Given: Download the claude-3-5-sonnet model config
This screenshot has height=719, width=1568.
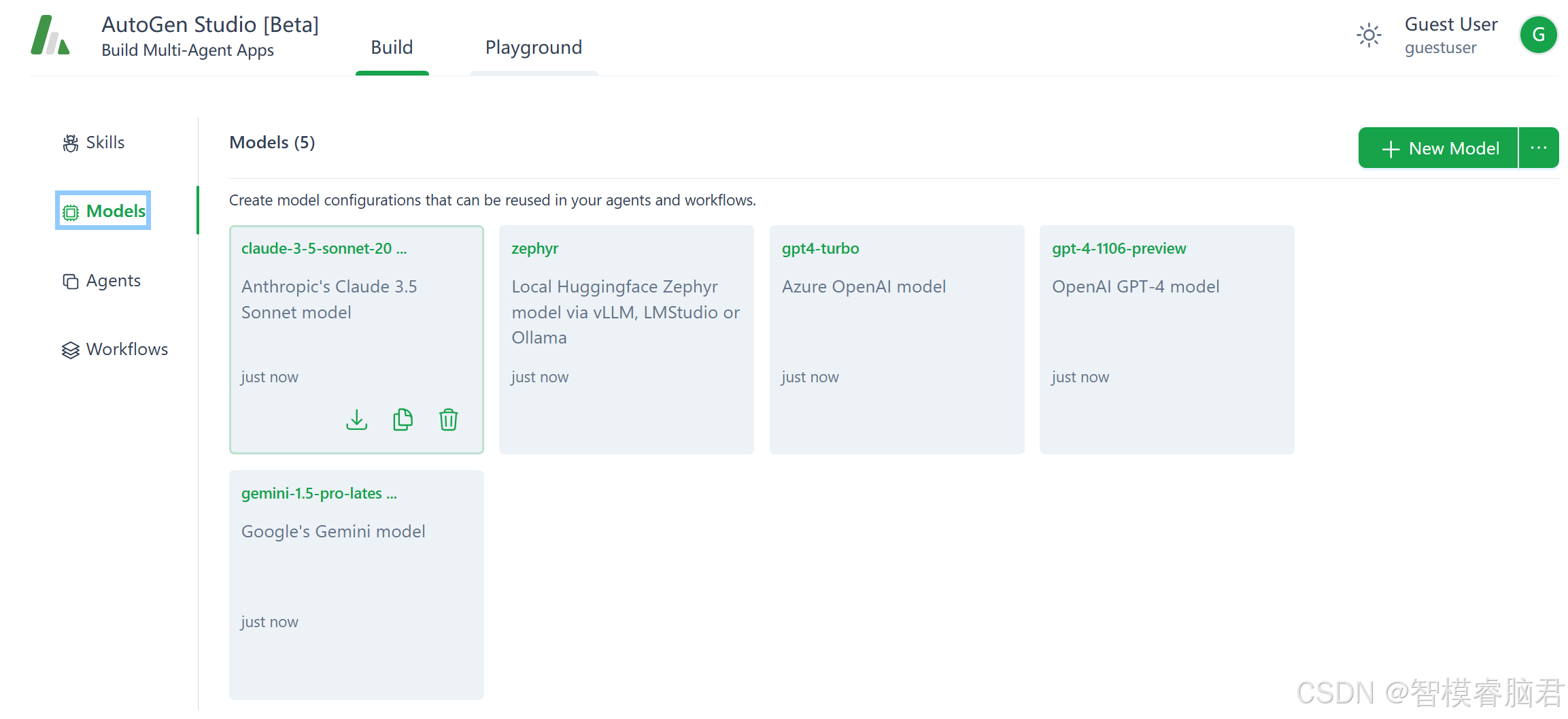Looking at the screenshot, I should 357,420.
